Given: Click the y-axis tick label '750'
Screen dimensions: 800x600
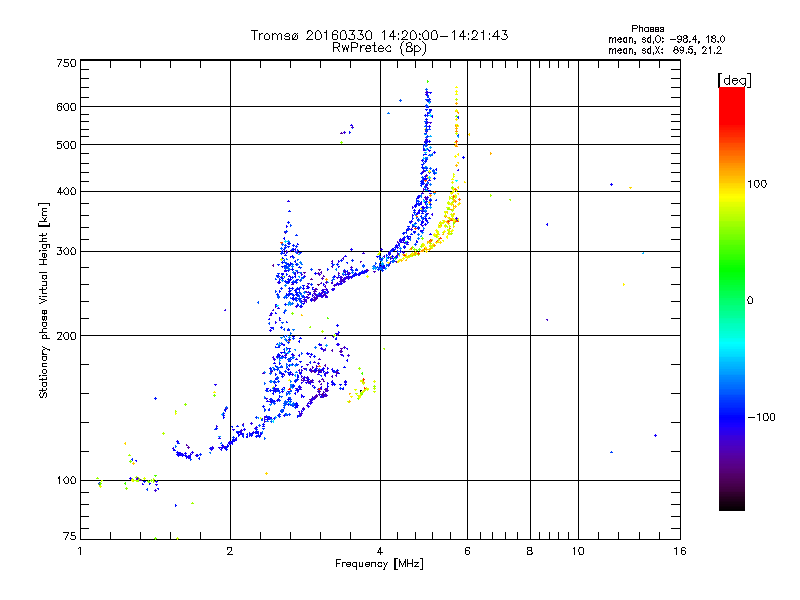Looking at the screenshot, I should point(66,63).
